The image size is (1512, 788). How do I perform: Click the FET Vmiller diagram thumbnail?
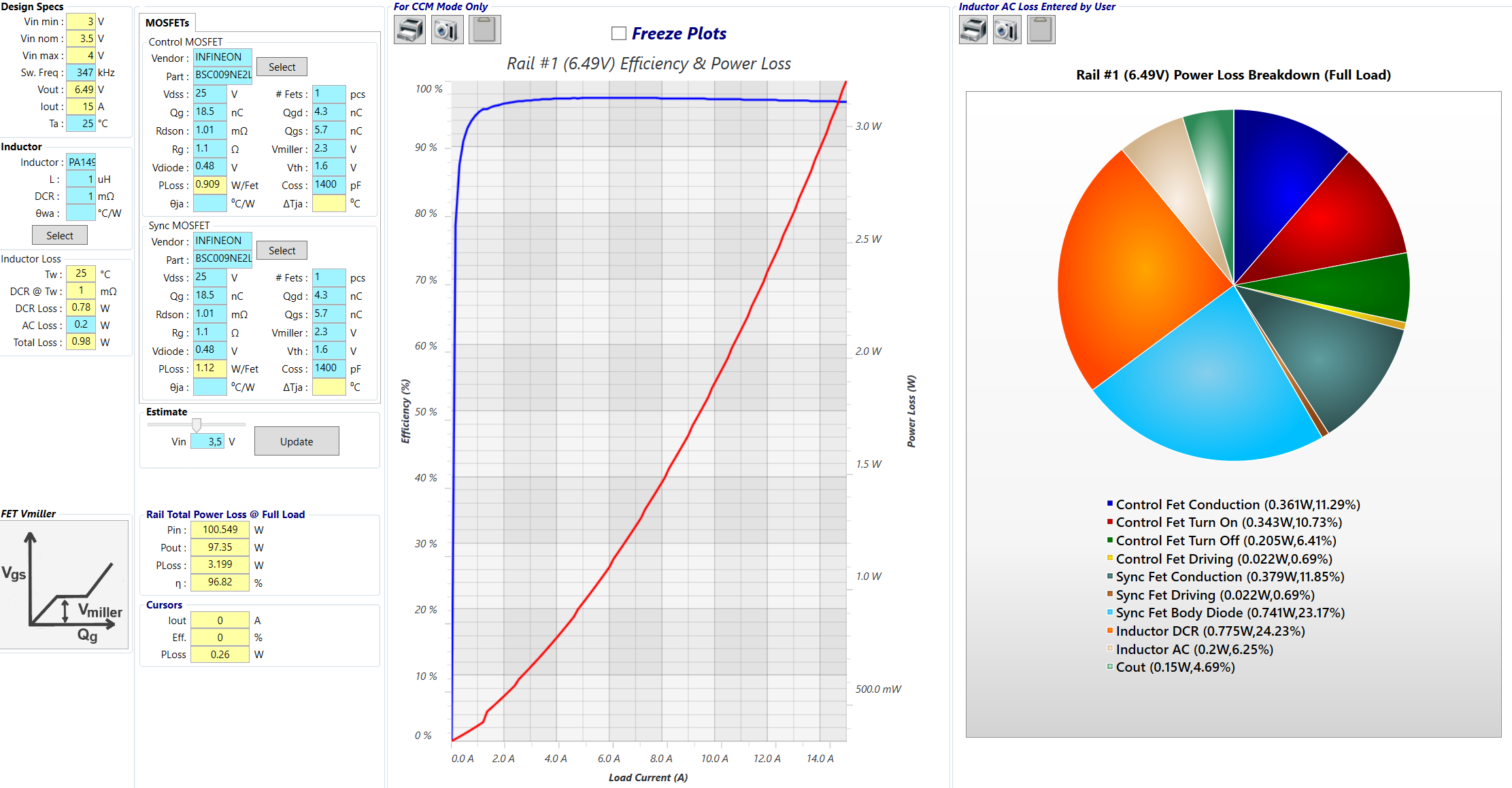tap(65, 585)
